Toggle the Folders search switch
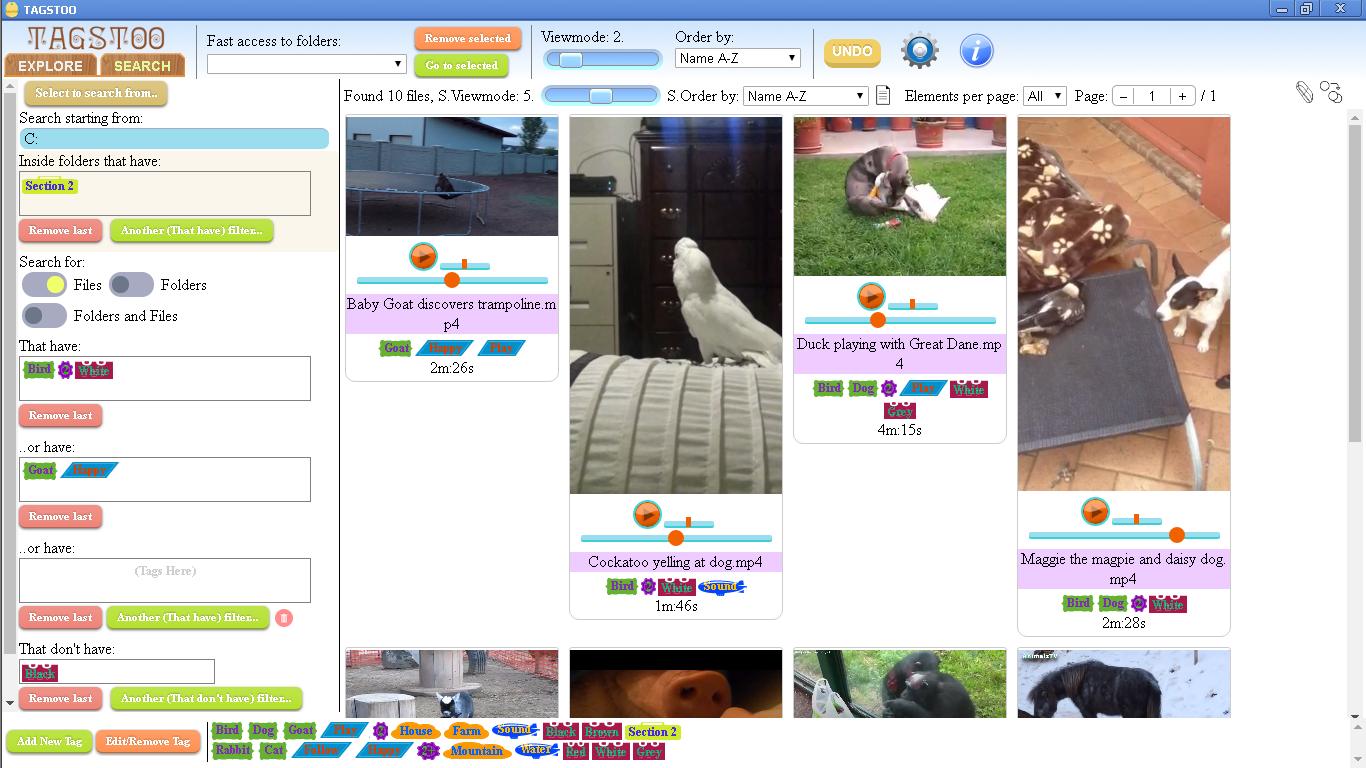Viewport: 1366px width, 768px height. tap(131, 285)
